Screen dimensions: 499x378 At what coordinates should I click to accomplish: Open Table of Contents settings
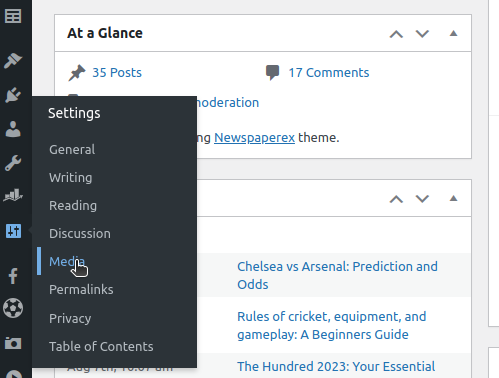click(x=101, y=346)
